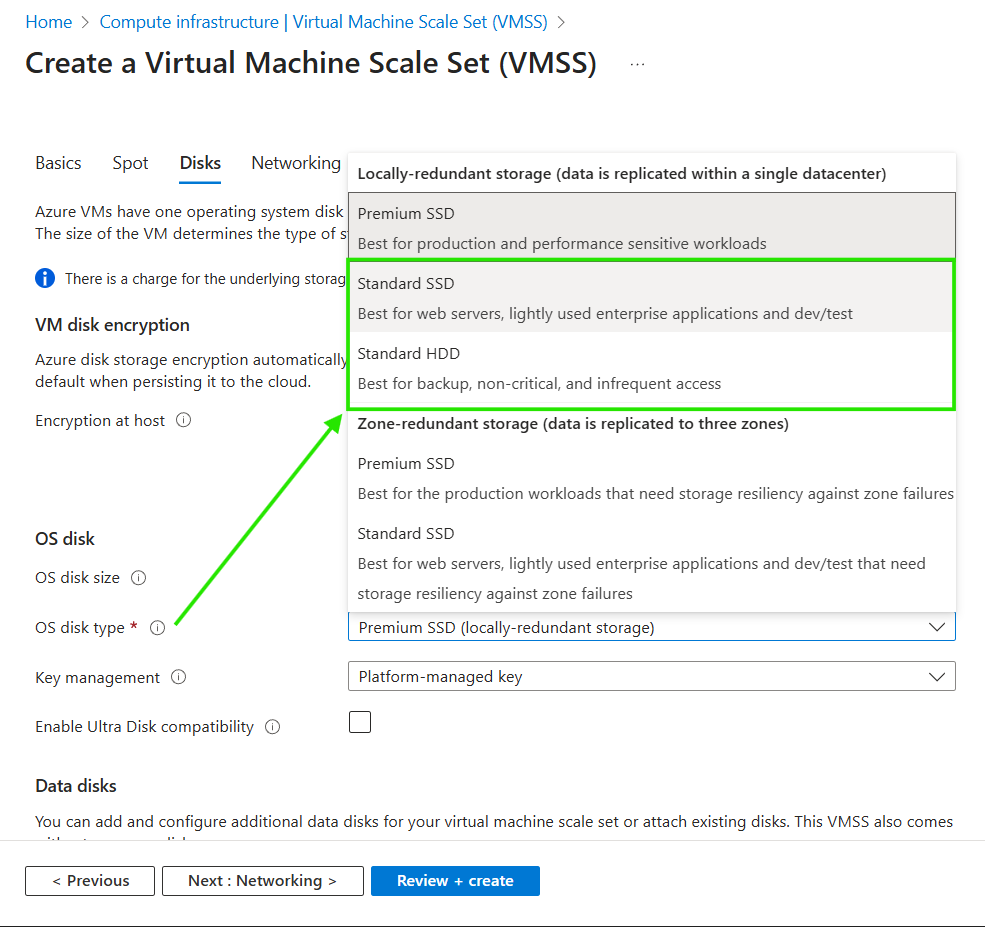Select zone-redundant Premium SSD option

[651, 478]
